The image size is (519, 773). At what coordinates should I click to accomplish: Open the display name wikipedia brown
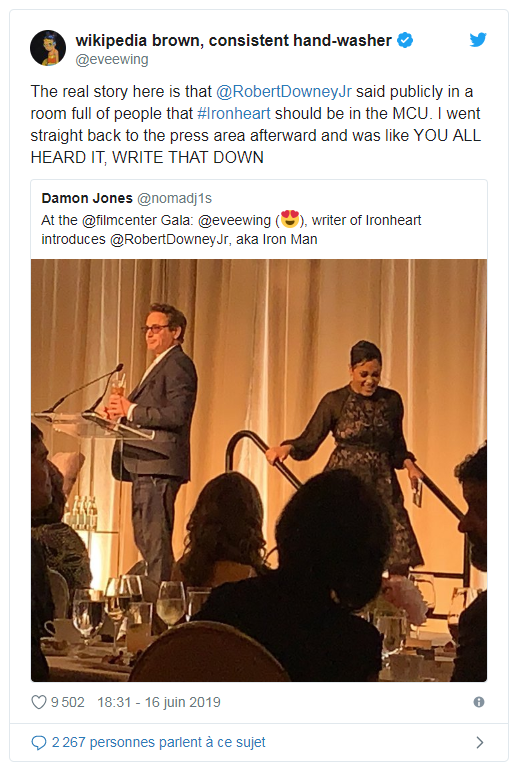(x=234, y=40)
